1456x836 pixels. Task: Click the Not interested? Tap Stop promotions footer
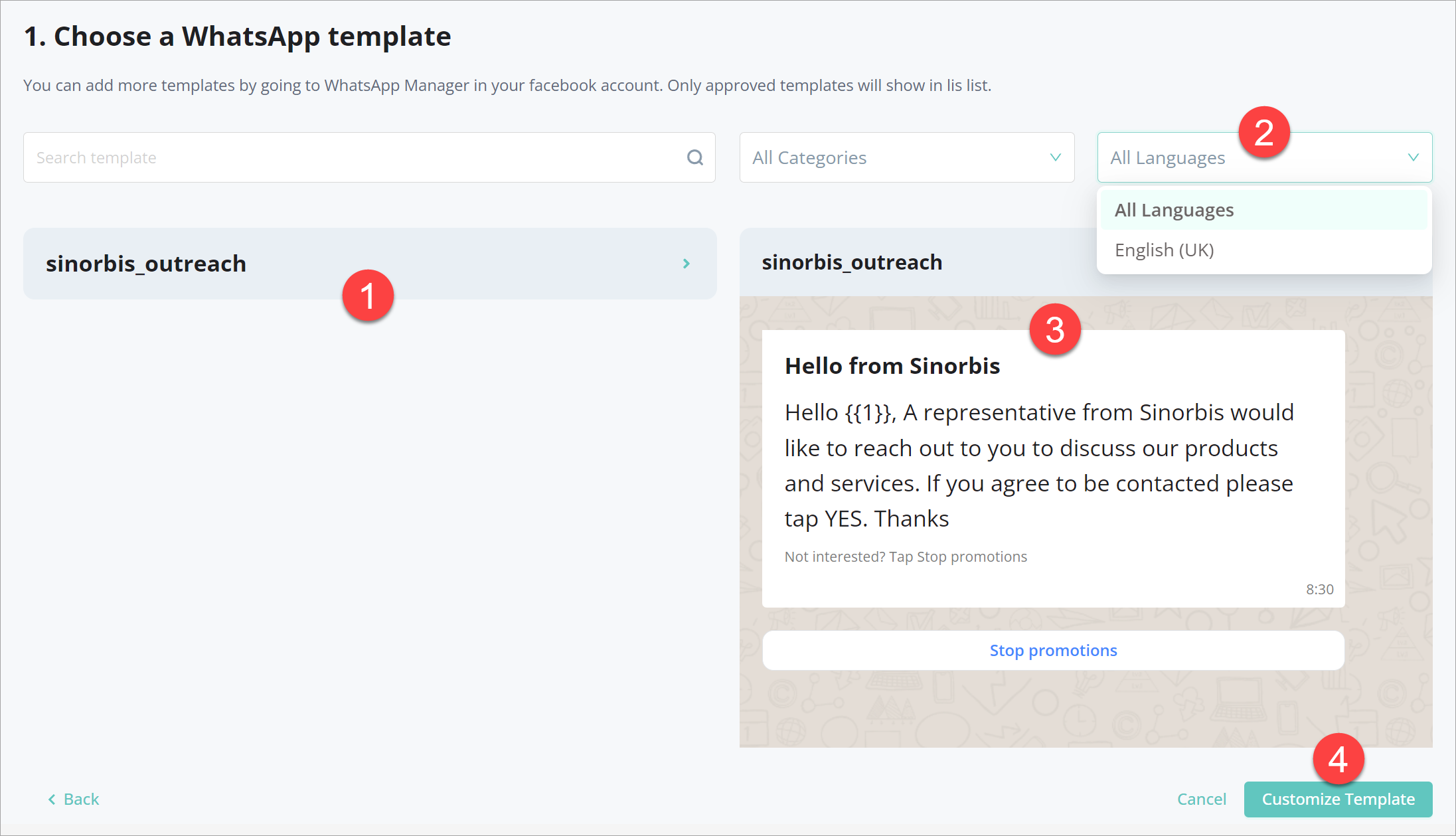pos(906,556)
